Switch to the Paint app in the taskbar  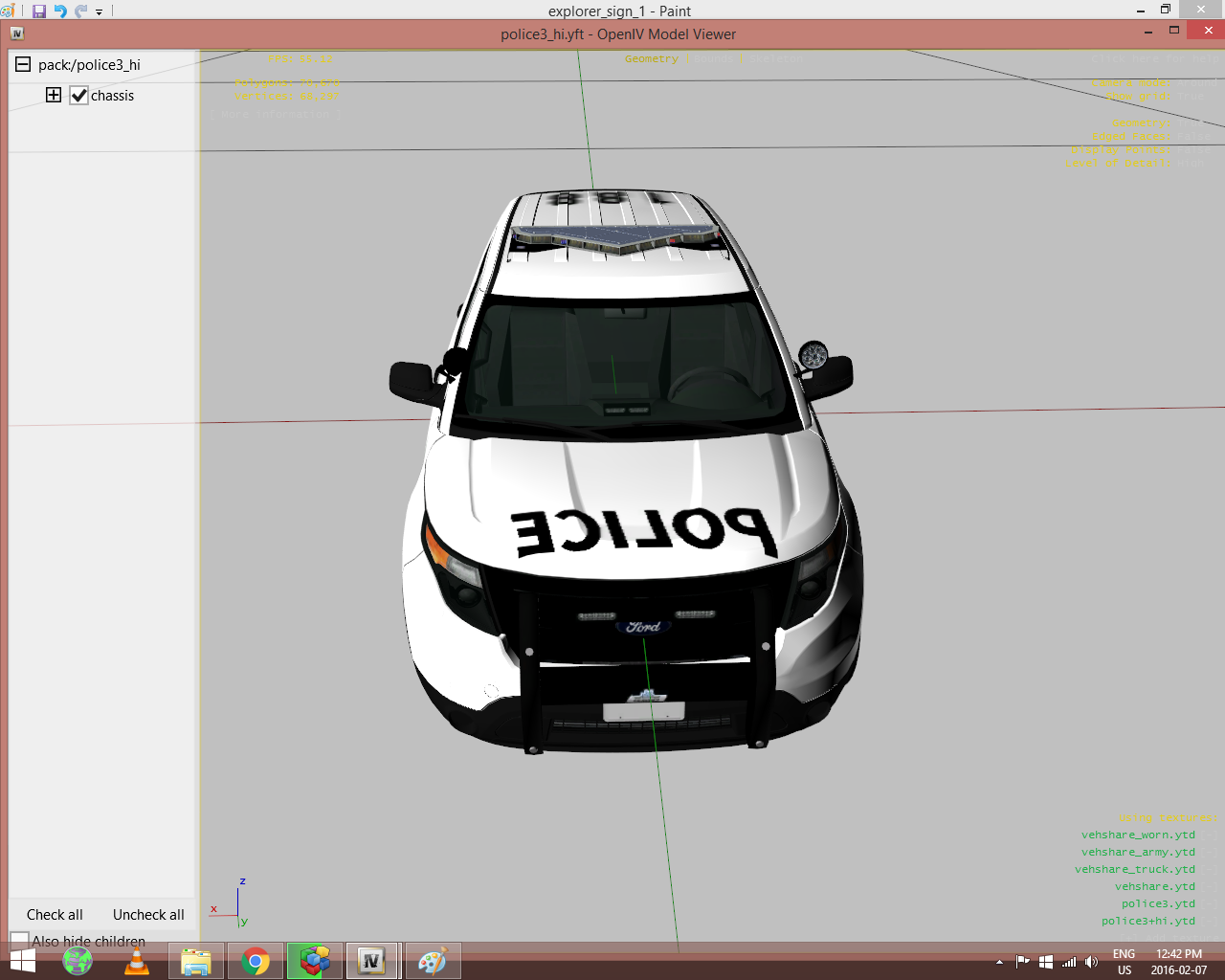point(433,961)
